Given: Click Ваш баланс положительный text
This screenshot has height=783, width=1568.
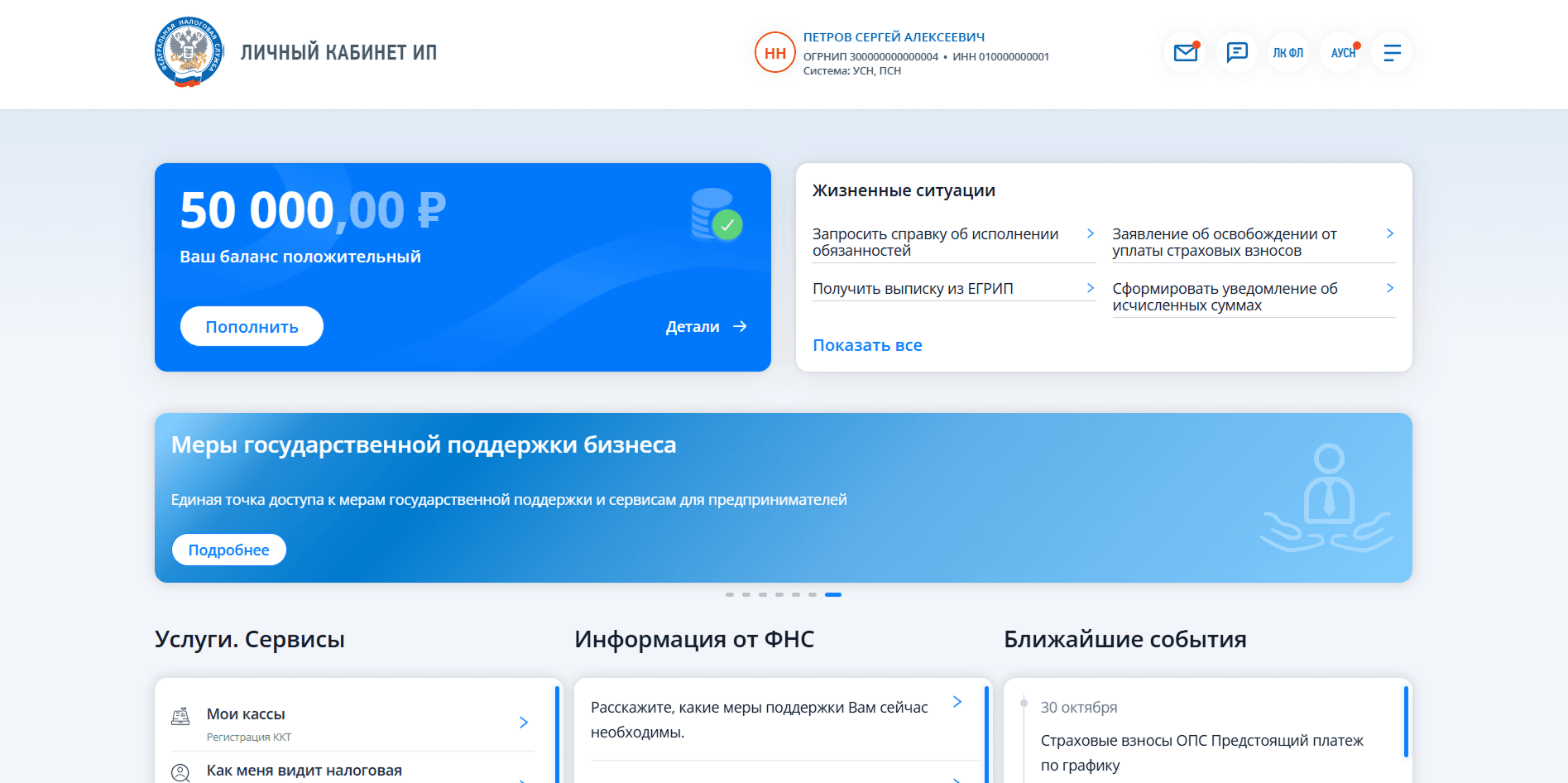Looking at the screenshot, I should [300, 257].
